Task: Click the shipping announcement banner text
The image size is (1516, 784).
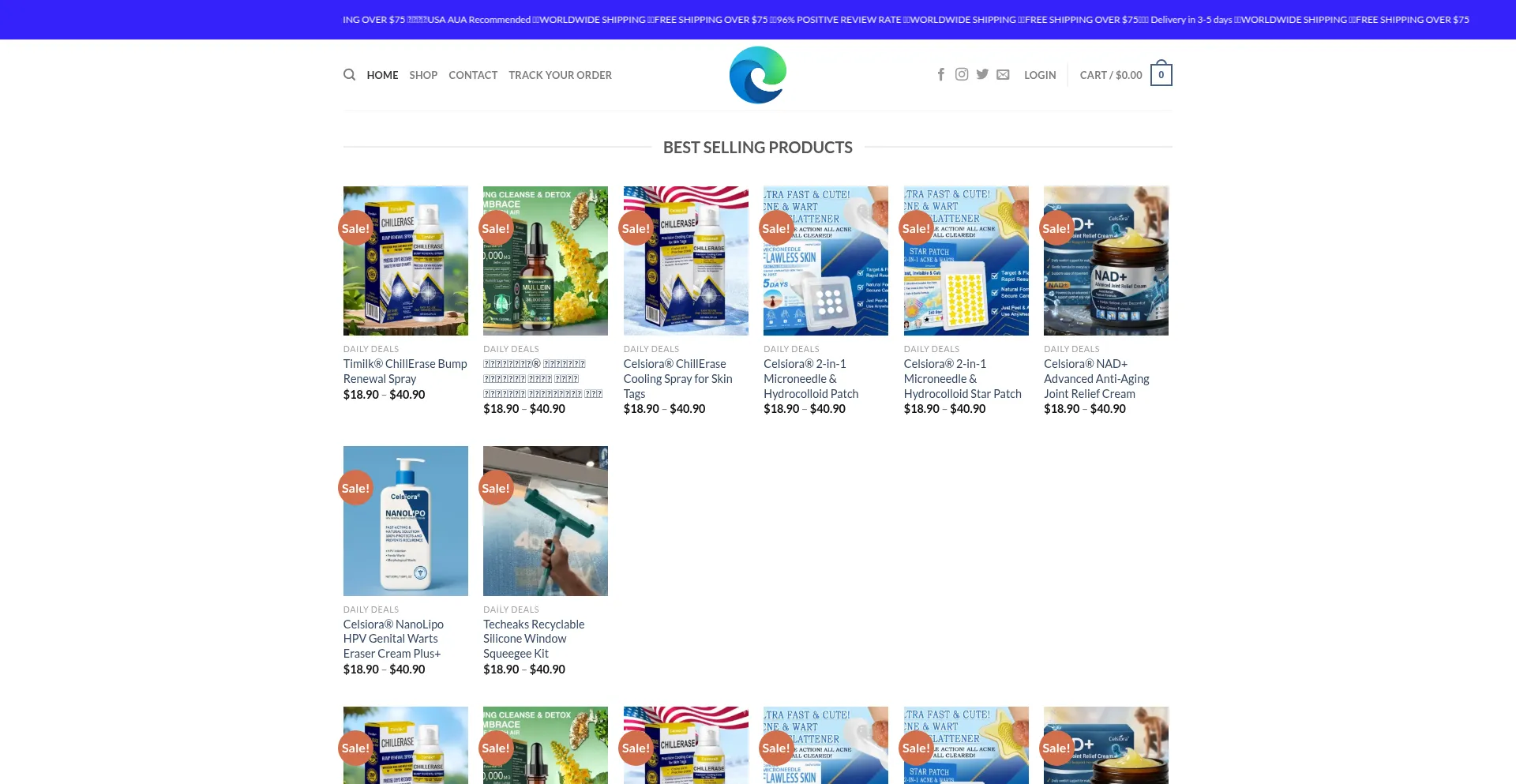Action: (906, 20)
